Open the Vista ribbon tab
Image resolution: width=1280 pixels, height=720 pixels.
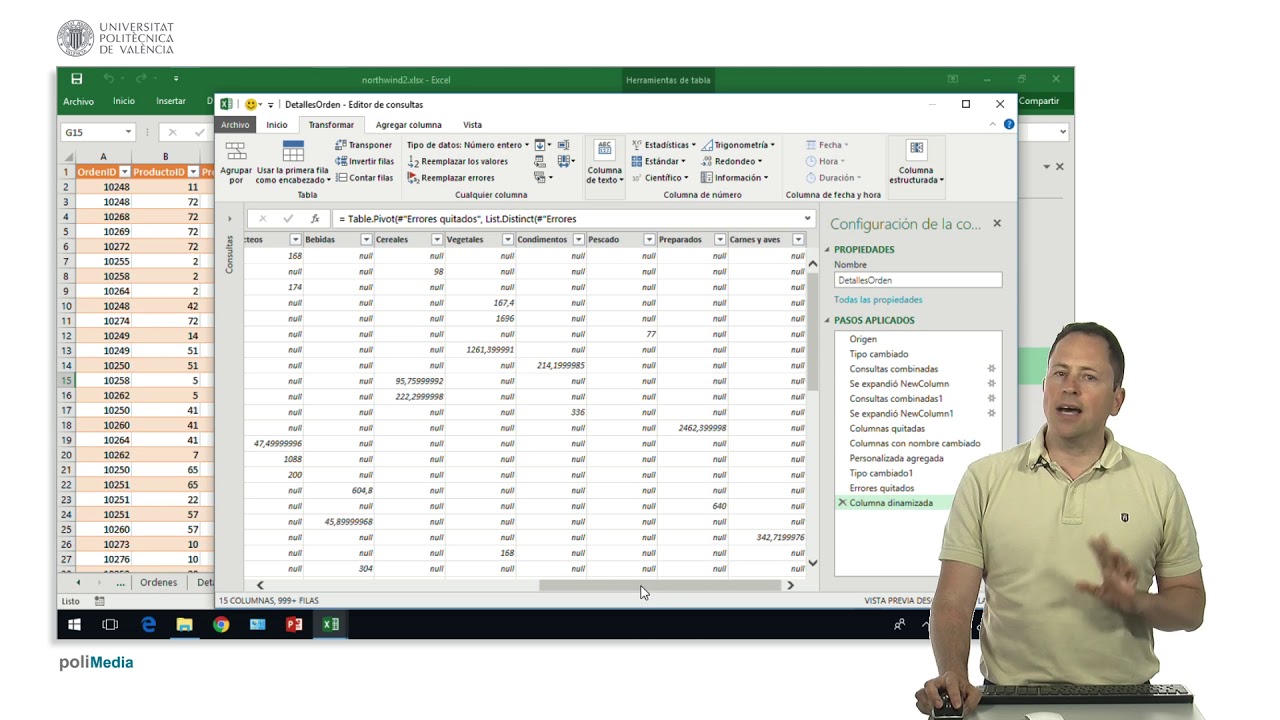click(472, 125)
